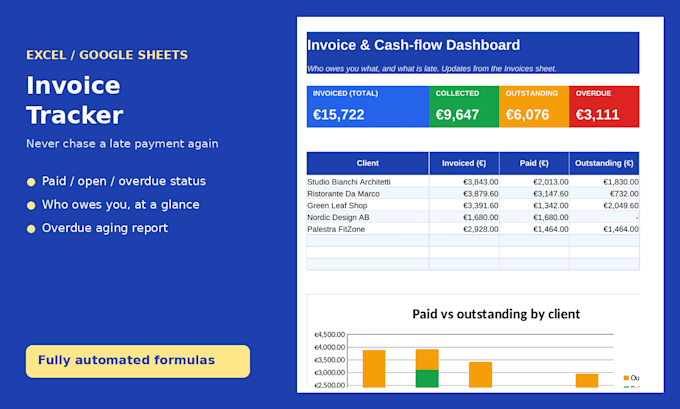
Task: Select the 'Studio Bianchi Architetti' client cell
Action: pos(368,182)
